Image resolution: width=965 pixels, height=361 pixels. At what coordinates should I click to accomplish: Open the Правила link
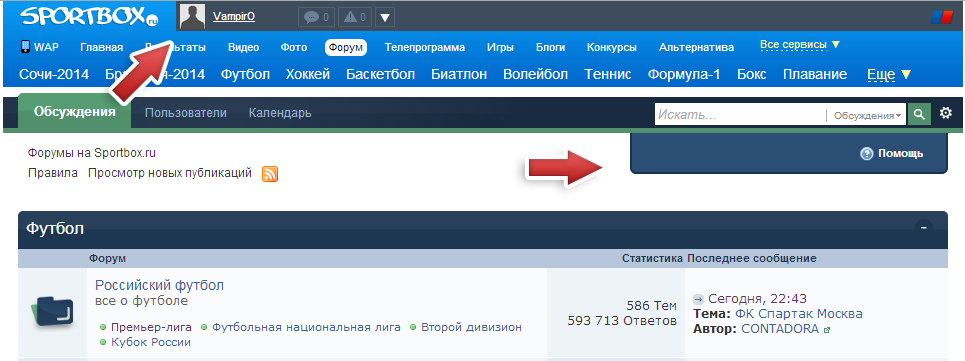pos(53,173)
